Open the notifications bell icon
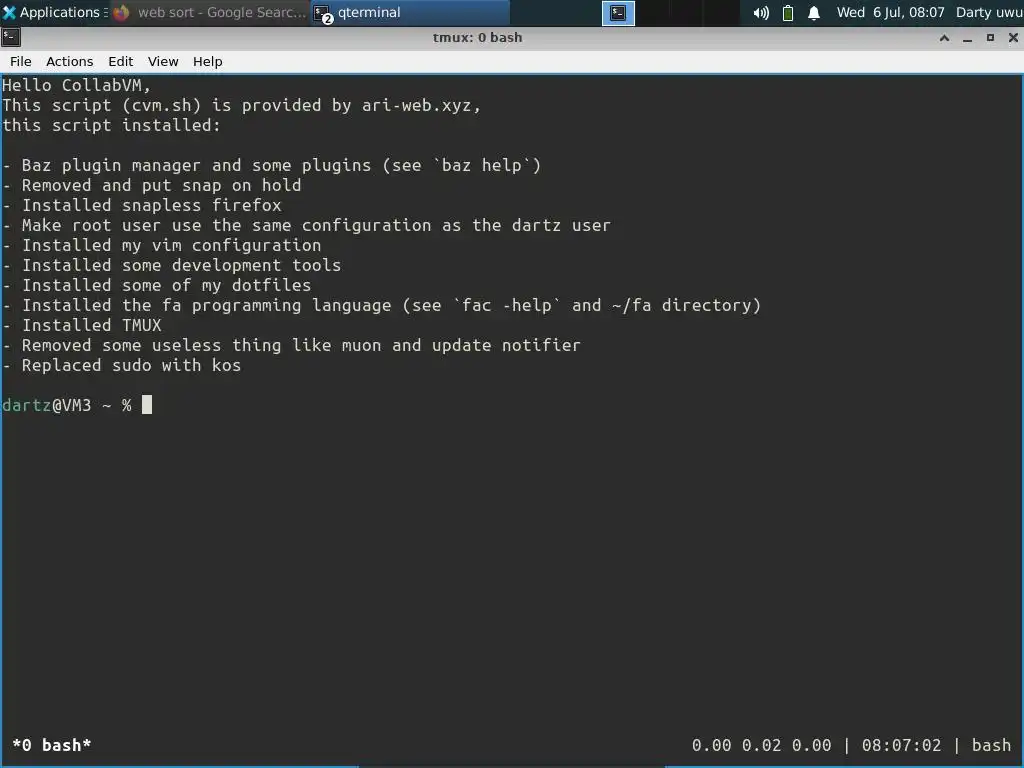Viewport: 1024px width, 768px height. point(814,13)
